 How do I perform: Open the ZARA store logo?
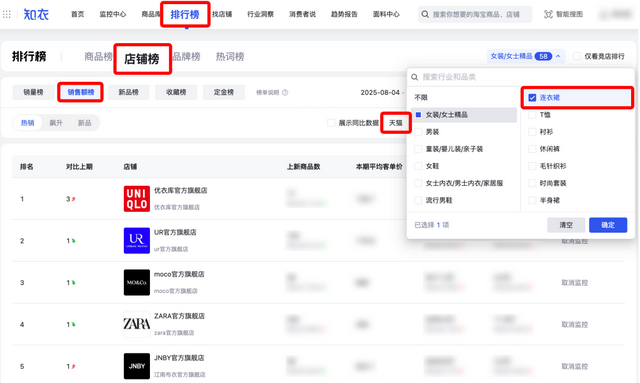137,324
